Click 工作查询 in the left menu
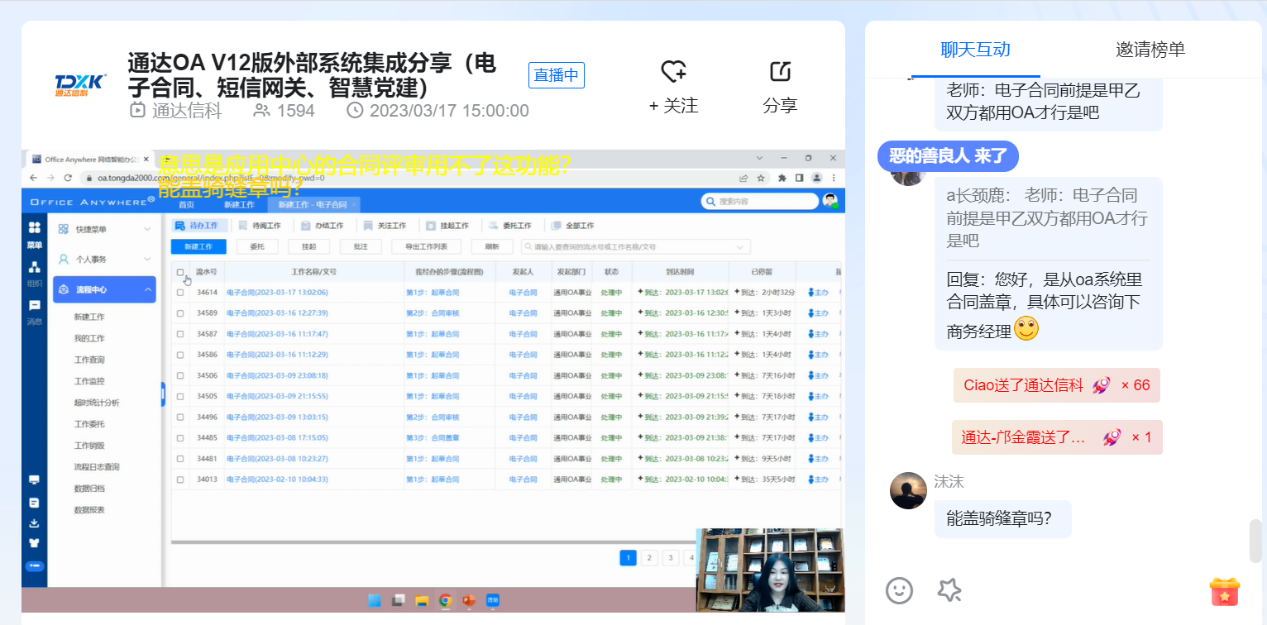Viewport: 1267px width, 625px height. 90,359
